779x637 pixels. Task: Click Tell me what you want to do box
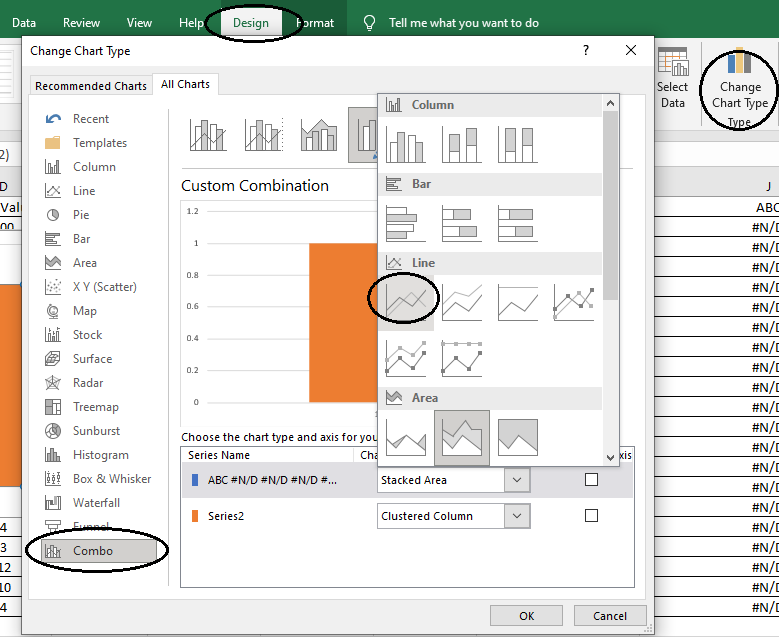click(464, 23)
